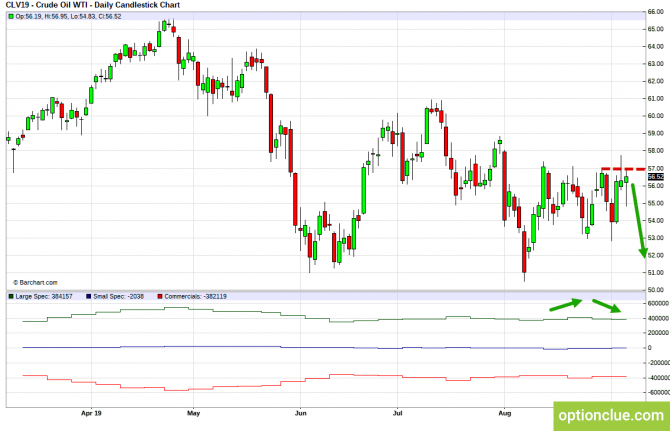Click the 65.00 price axis label

pos(655,29)
